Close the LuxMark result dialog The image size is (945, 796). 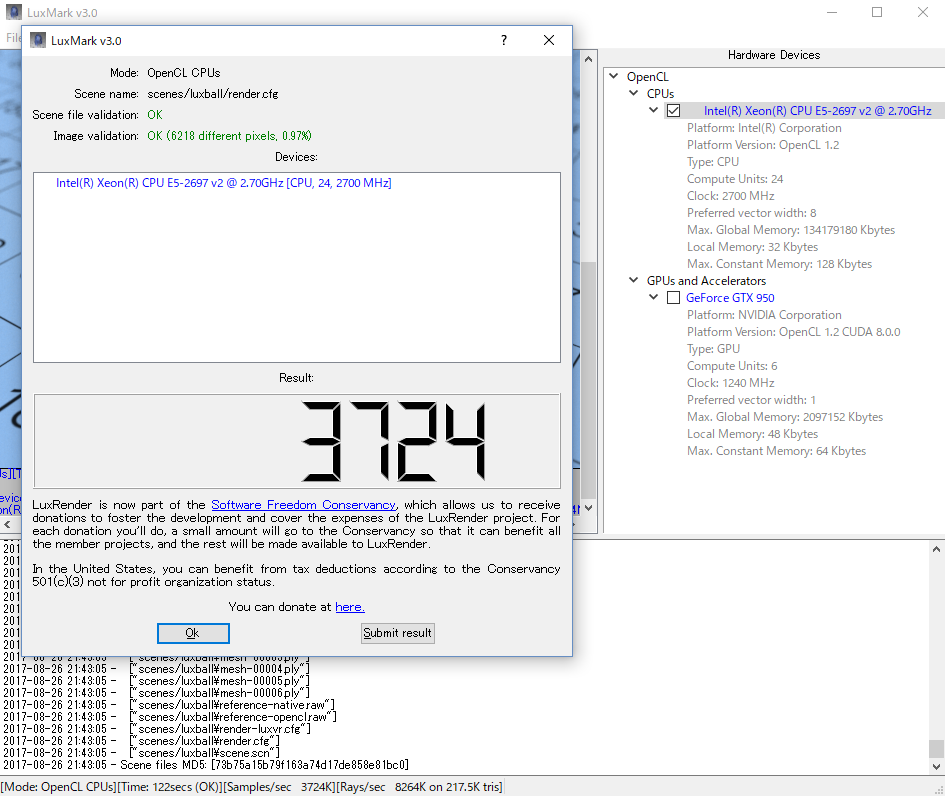click(549, 41)
